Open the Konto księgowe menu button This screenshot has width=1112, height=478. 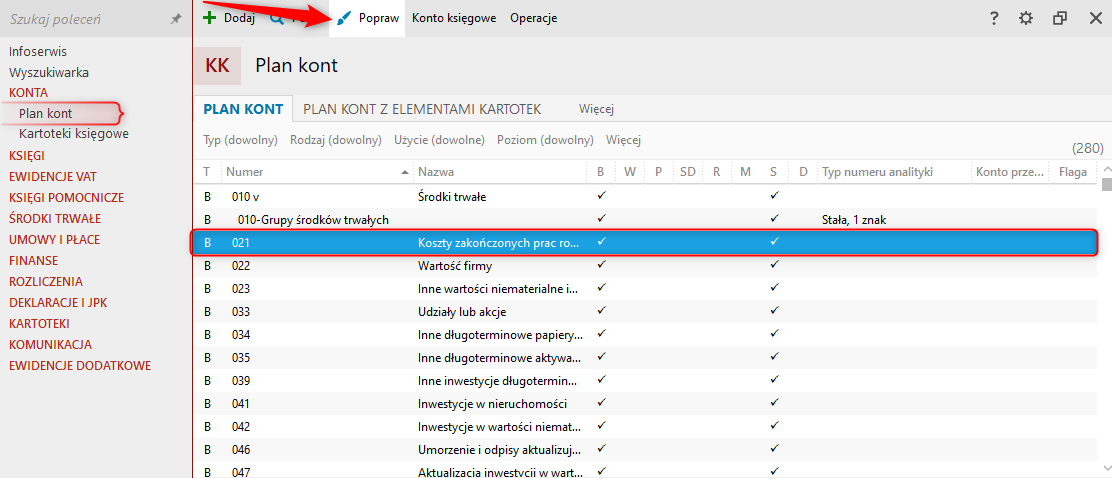pyautogui.click(x=454, y=18)
